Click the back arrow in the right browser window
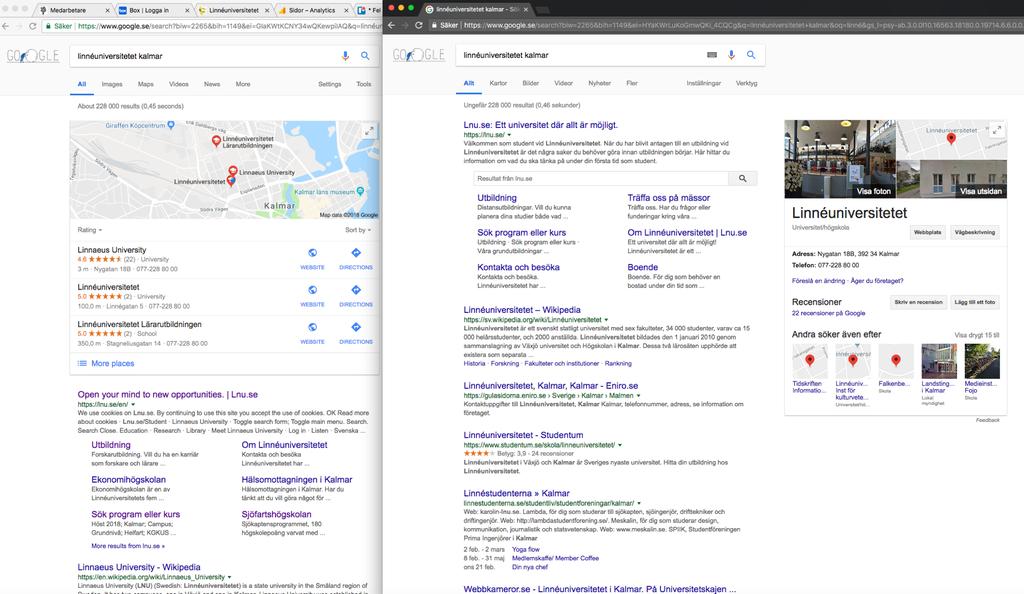The image size is (1024, 594). point(391,25)
